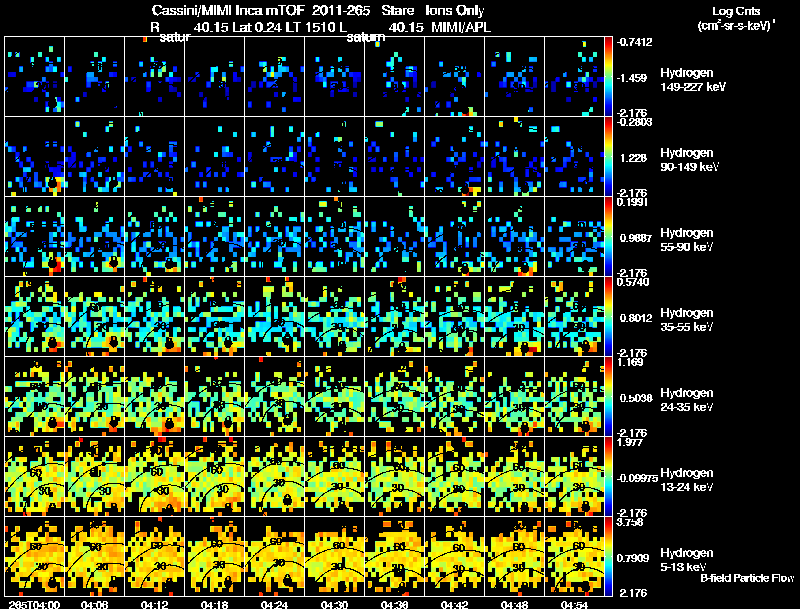Screen dimensions: 800x609
Task: Click the 265T04:00 time label
Action: tap(34, 604)
